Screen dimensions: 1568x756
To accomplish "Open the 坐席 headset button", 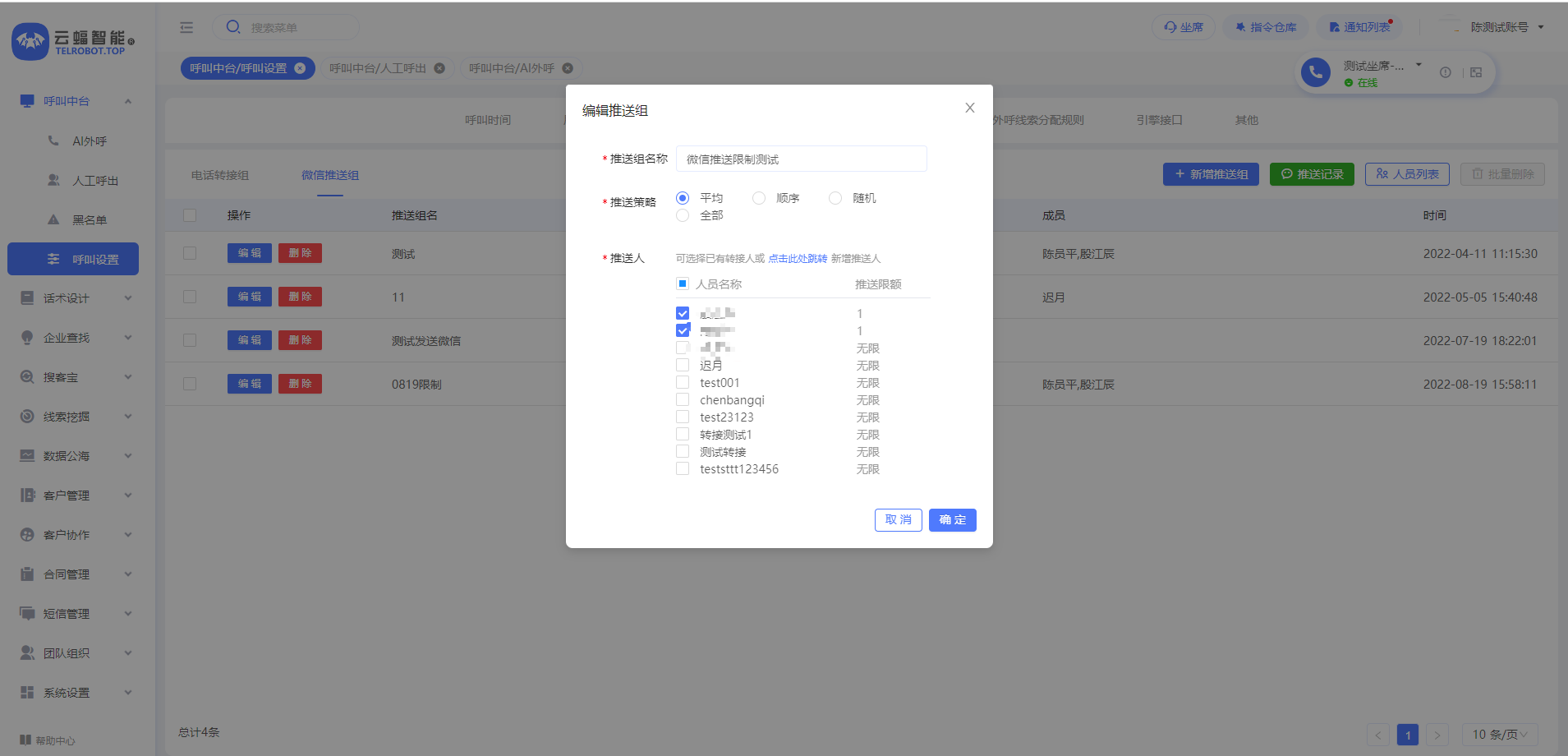I will [1183, 27].
